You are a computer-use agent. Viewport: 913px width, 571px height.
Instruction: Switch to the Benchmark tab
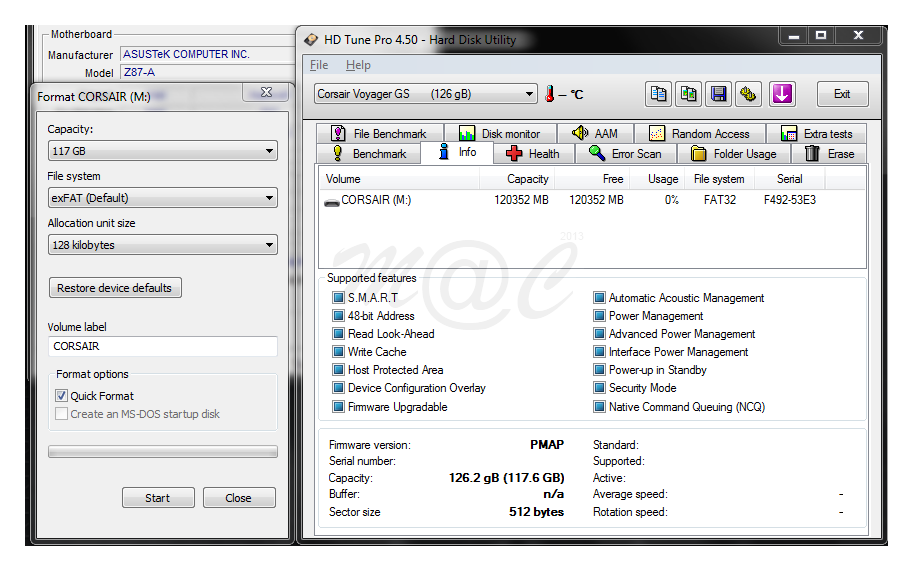click(x=369, y=154)
